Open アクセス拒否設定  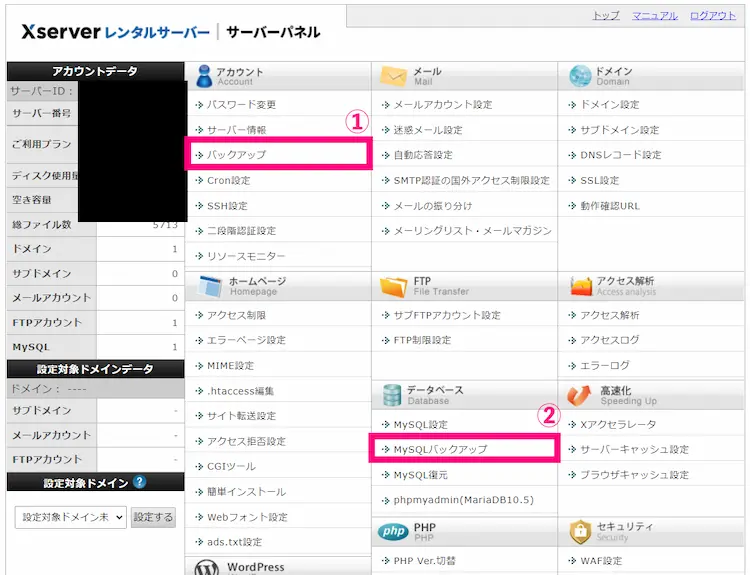[x=246, y=441]
